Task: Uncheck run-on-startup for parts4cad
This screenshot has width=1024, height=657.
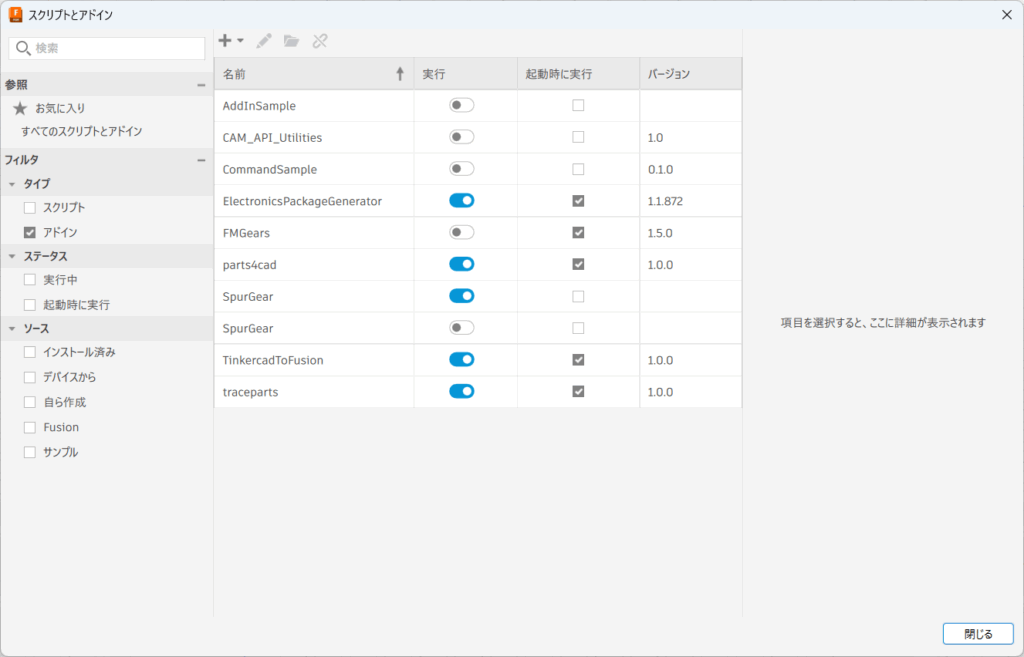Action: (x=578, y=264)
